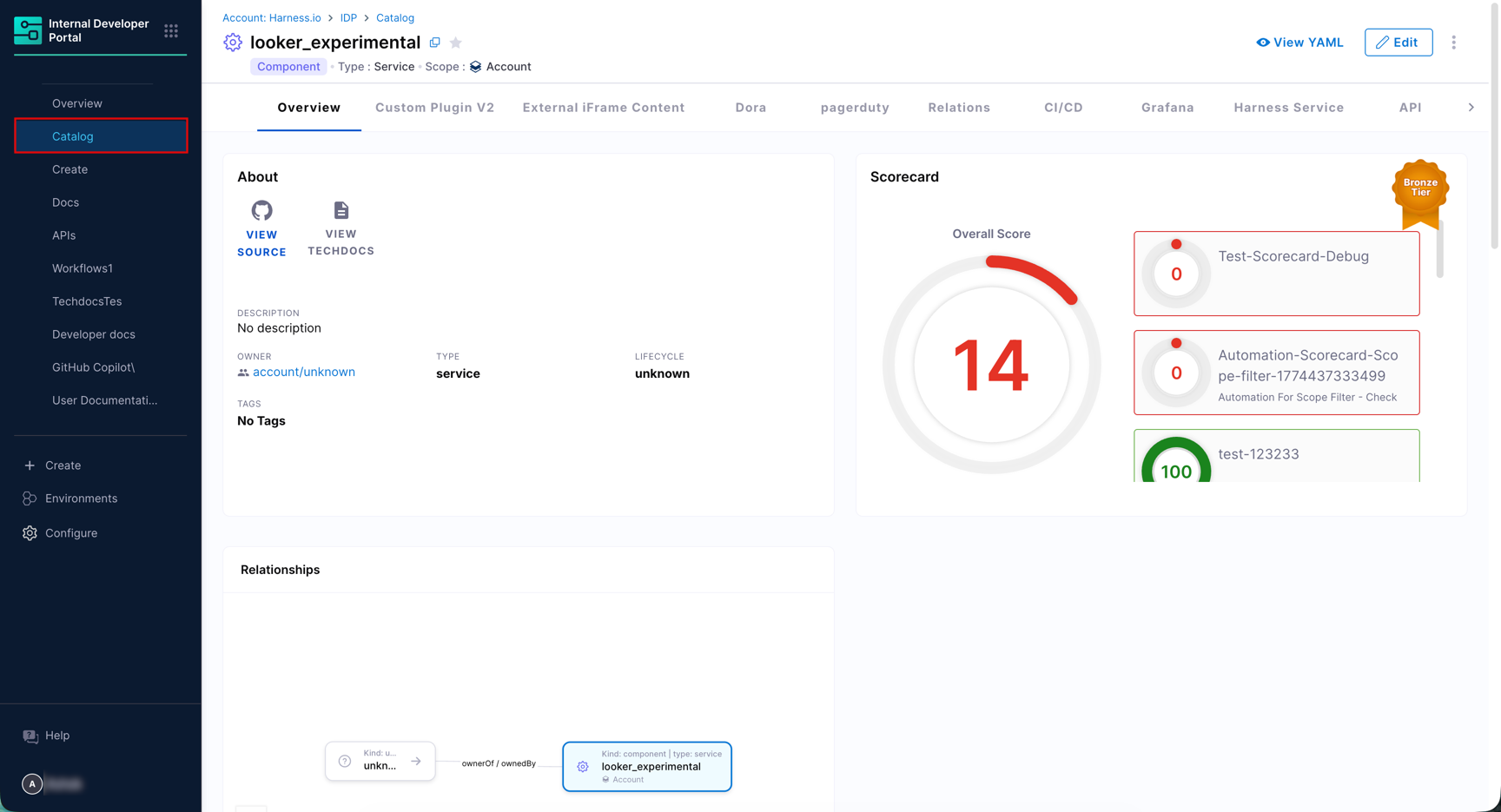The height and width of the screenshot is (812, 1501).
Task: Click the Bronze Tier badge
Action: tap(1419, 188)
